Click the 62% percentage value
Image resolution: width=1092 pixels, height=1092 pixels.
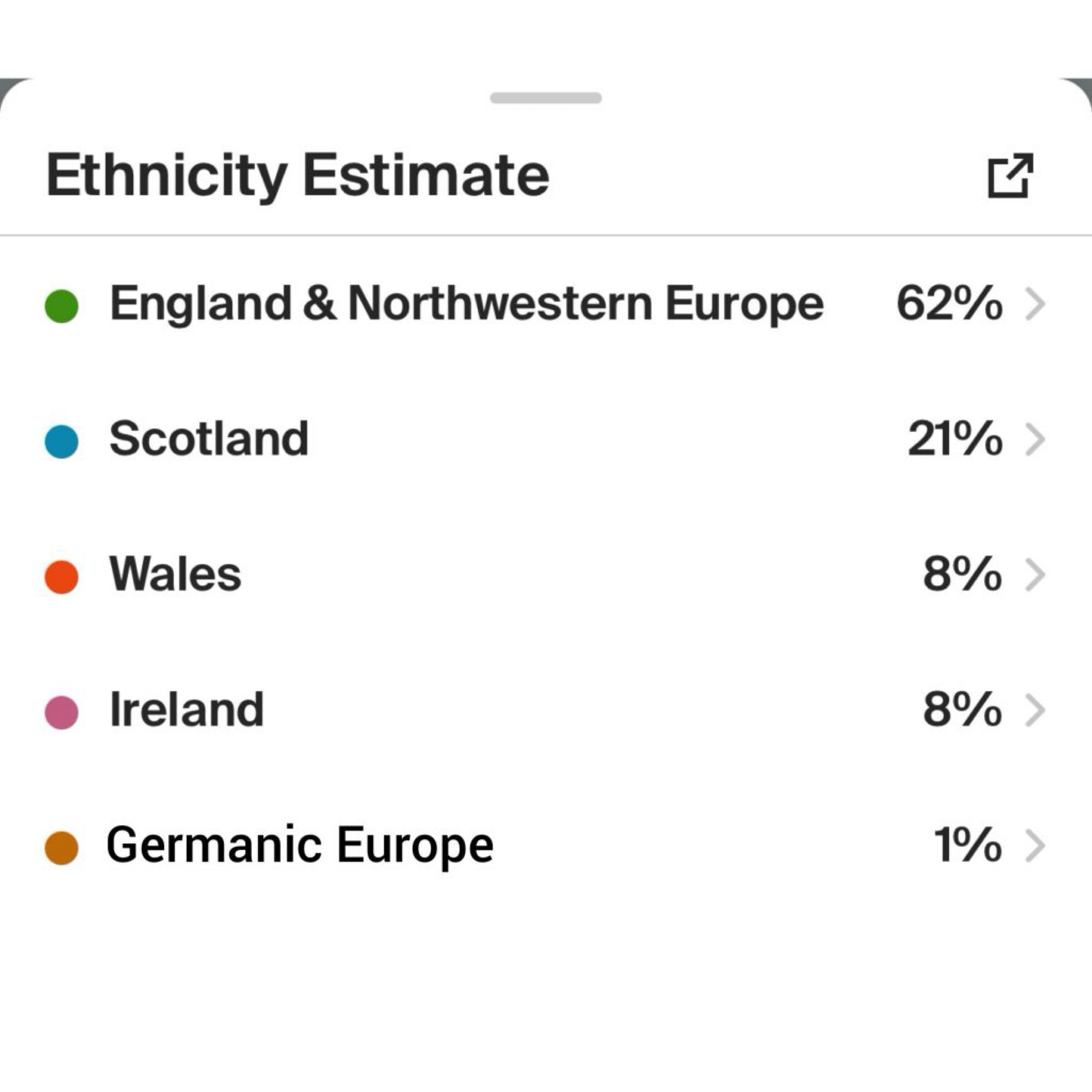pyautogui.click(x=949, y=304)
